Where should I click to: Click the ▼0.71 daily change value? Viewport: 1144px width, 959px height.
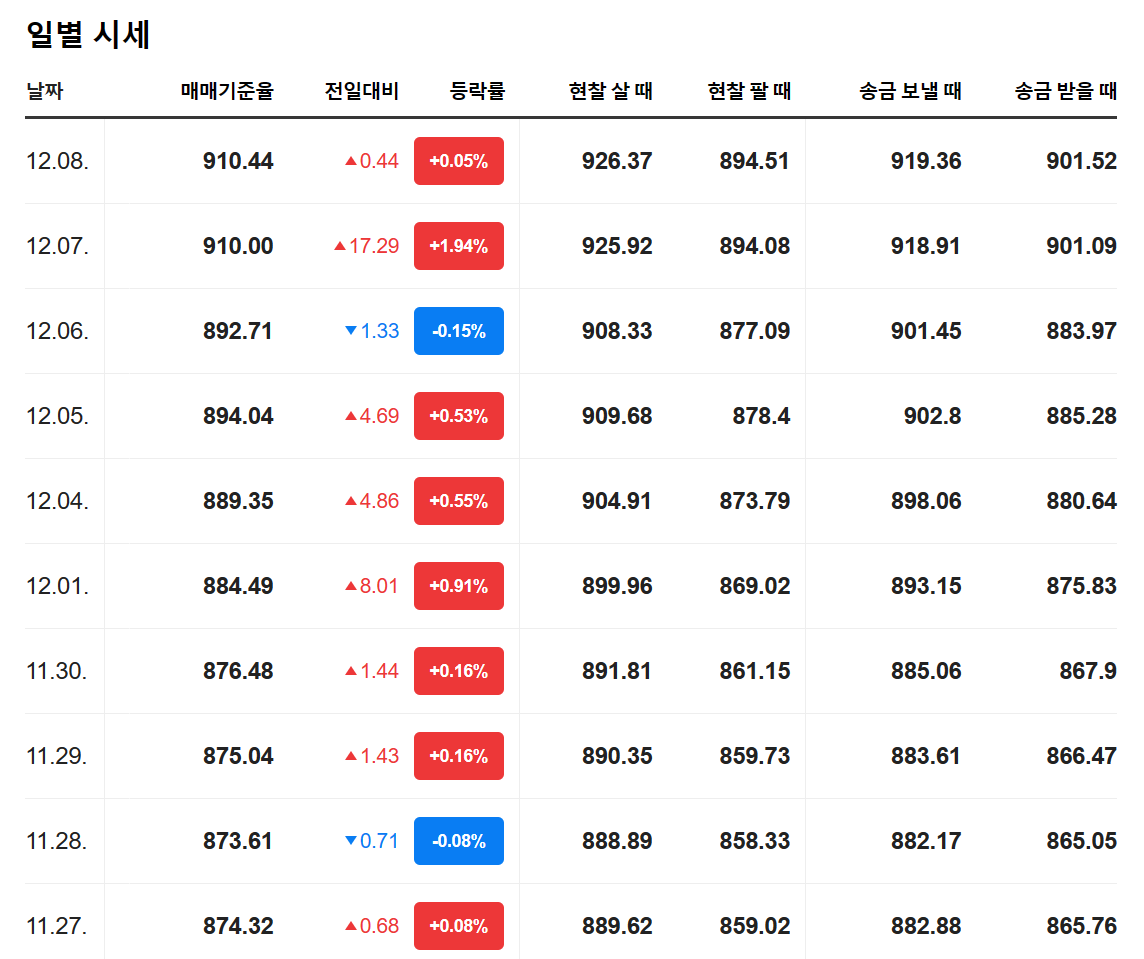[x=372, y=841]
